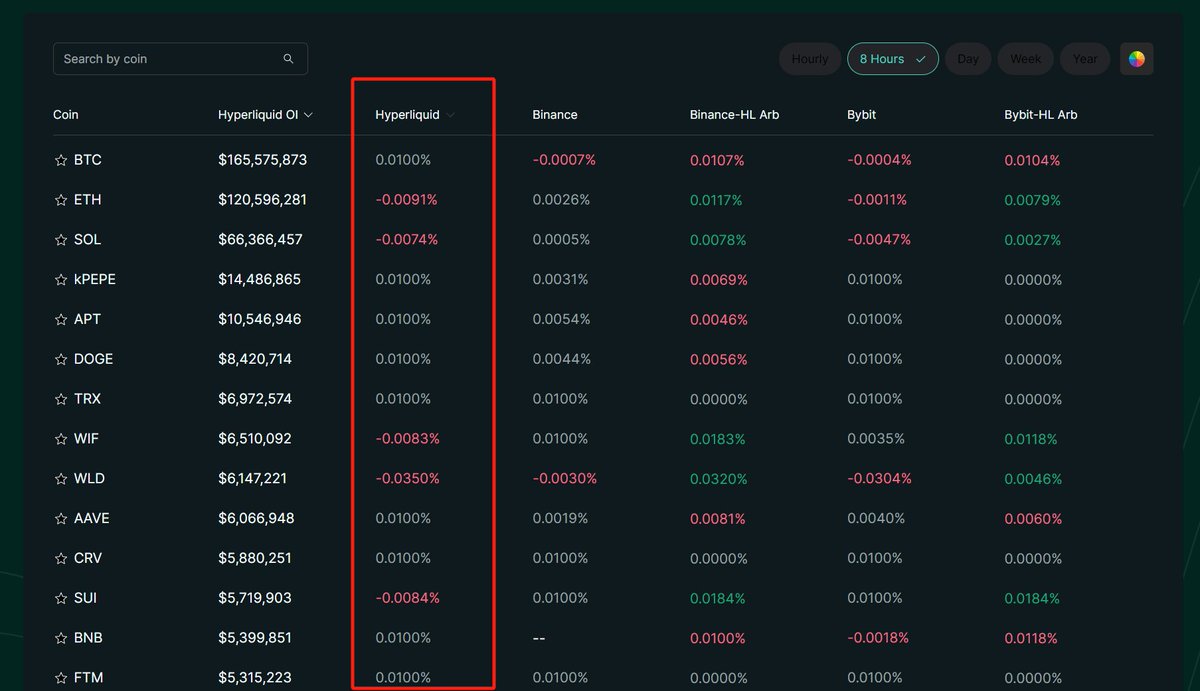Select the Week timeframe
Viewport: 1200px width, 691px height.
click(1026, 59)
